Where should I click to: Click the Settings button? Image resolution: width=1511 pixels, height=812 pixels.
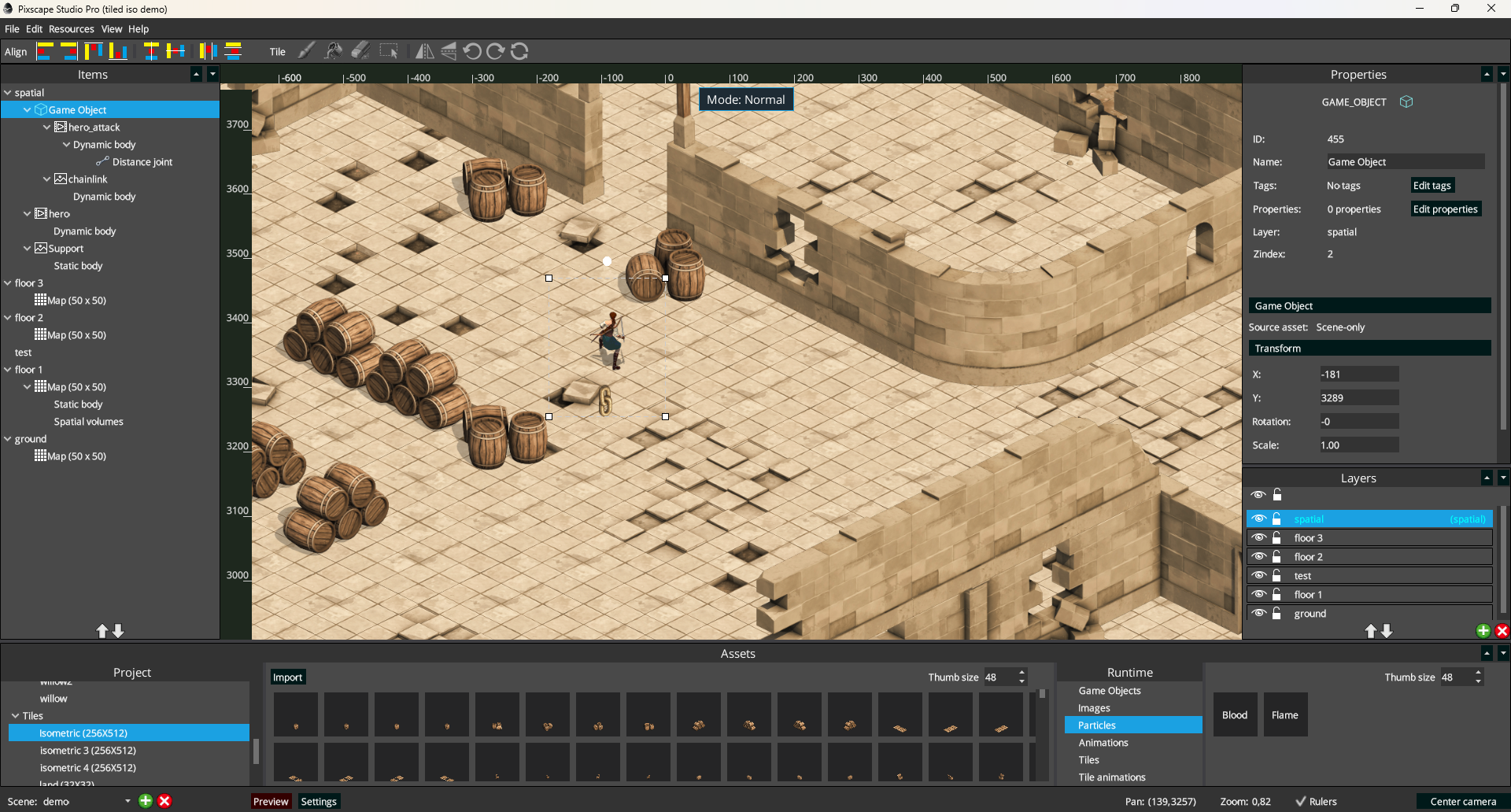tap(319, 802)
